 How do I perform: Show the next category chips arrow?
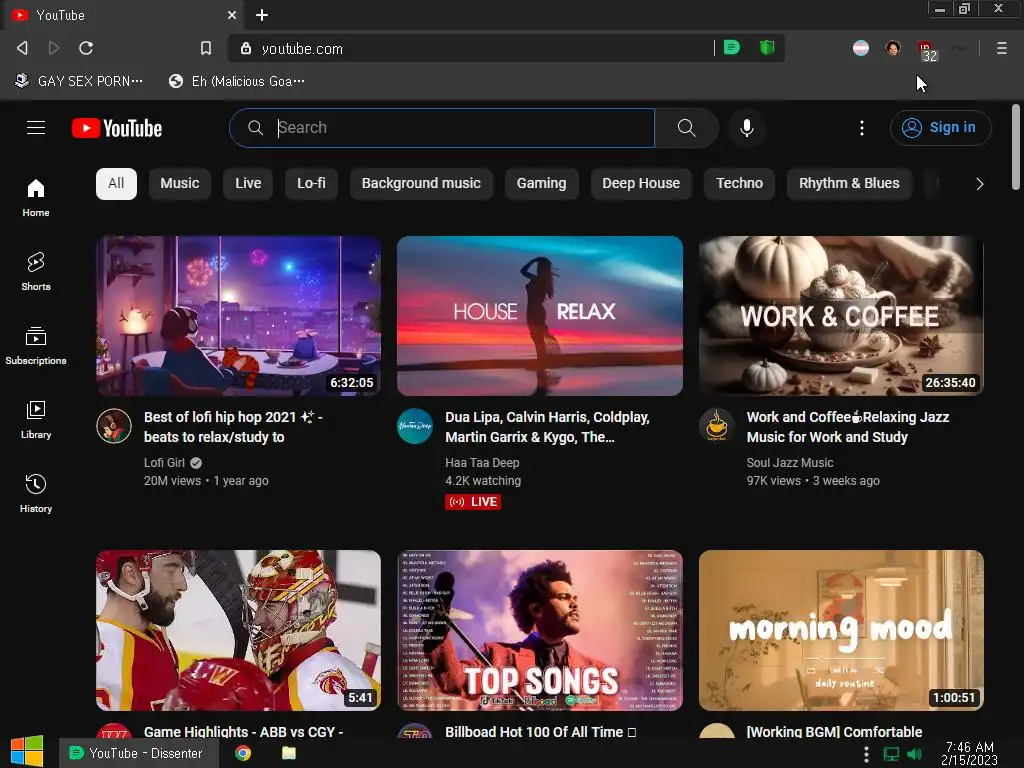click(x=979, y=184)
